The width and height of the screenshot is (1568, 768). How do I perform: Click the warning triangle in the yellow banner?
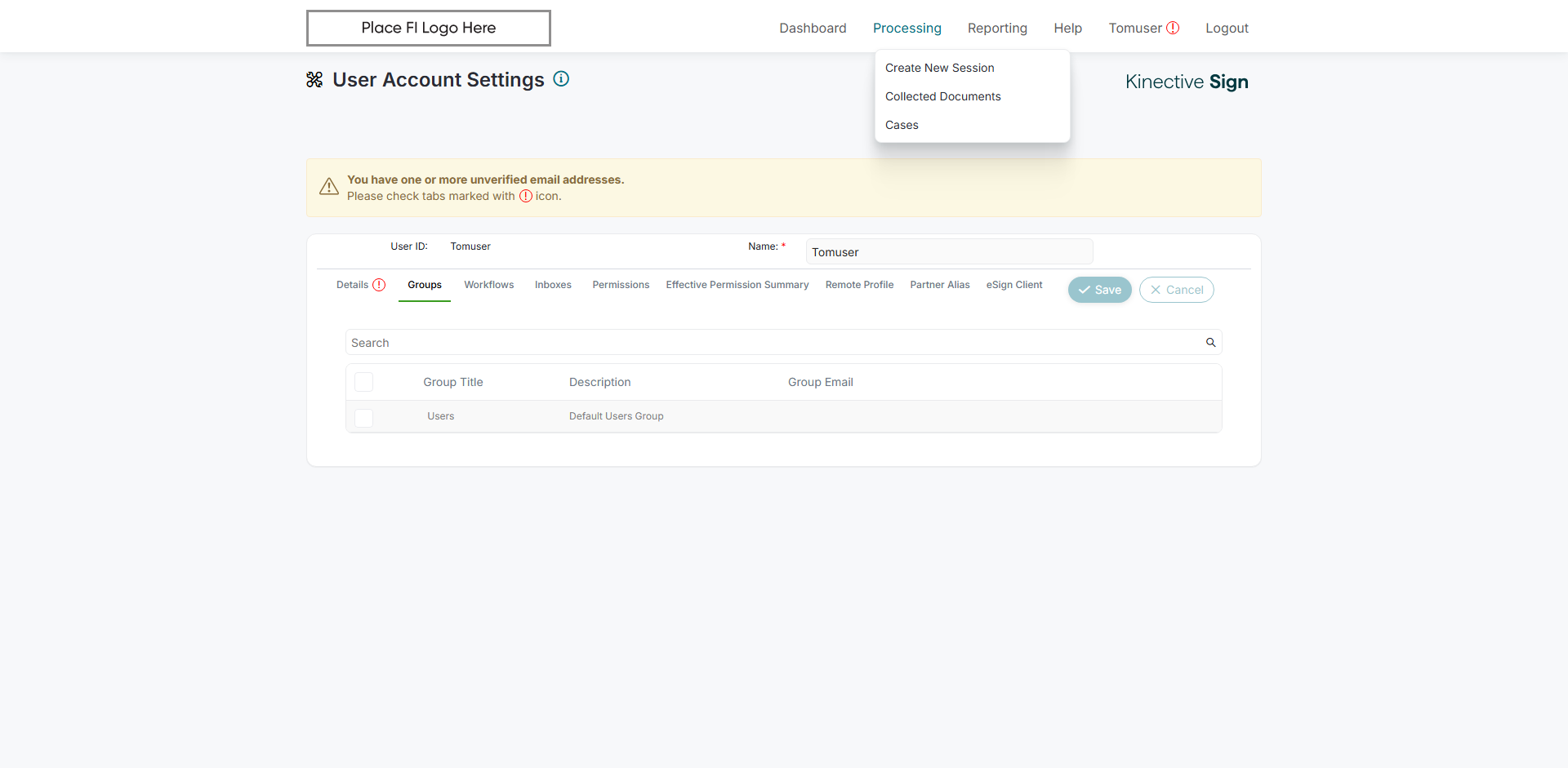pos(329,187)
